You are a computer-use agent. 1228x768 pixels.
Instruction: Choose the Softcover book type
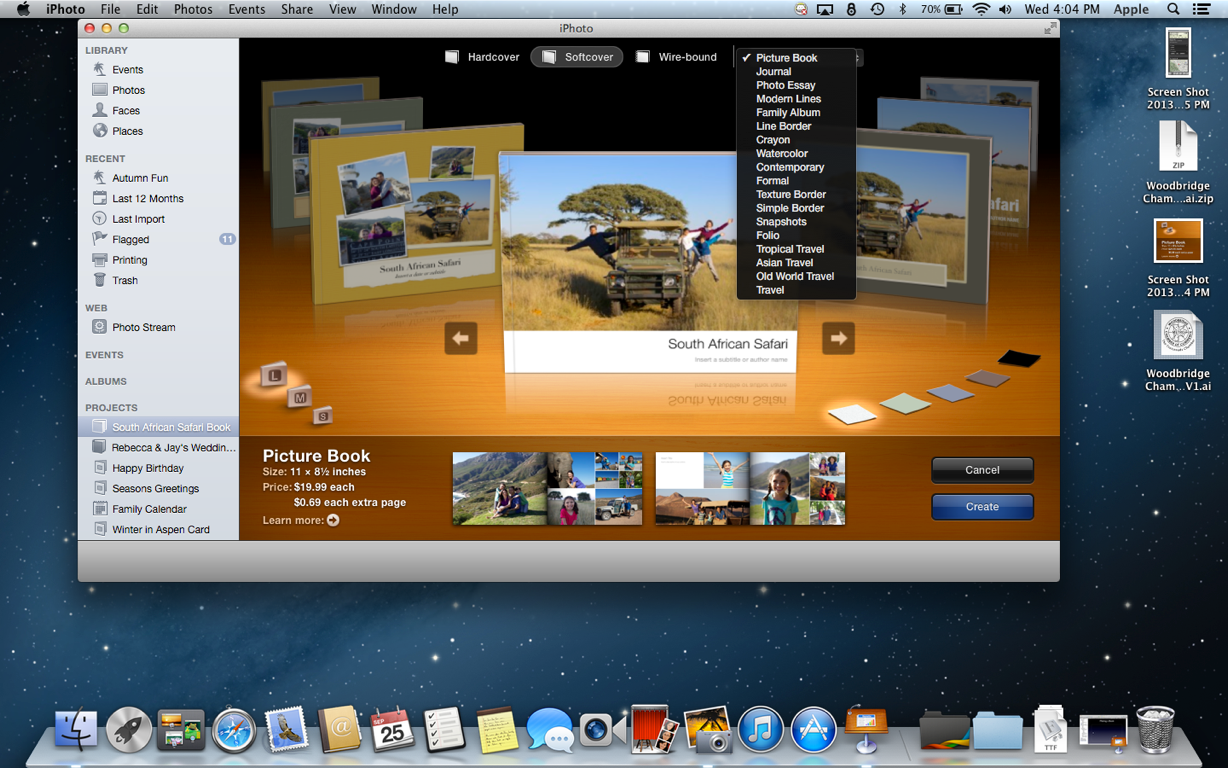[x=577, y=57]
